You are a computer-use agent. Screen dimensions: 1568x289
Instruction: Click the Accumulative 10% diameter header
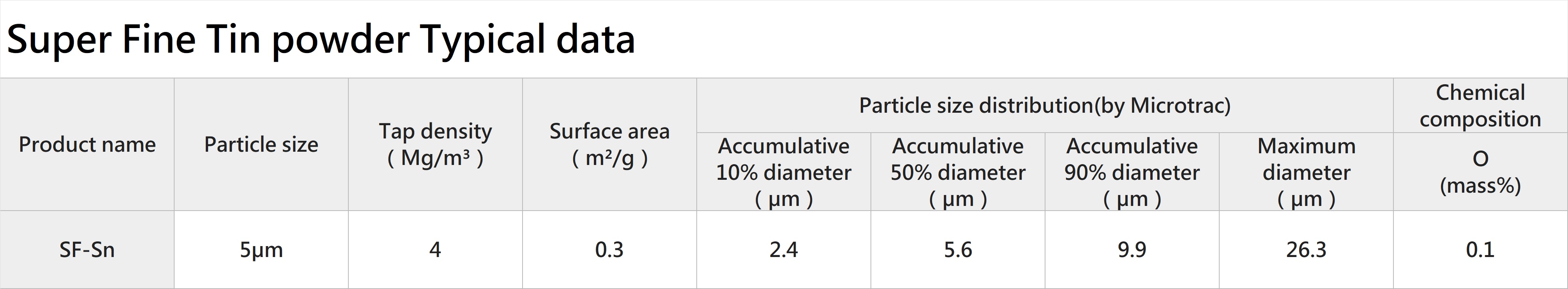[783, 172]
